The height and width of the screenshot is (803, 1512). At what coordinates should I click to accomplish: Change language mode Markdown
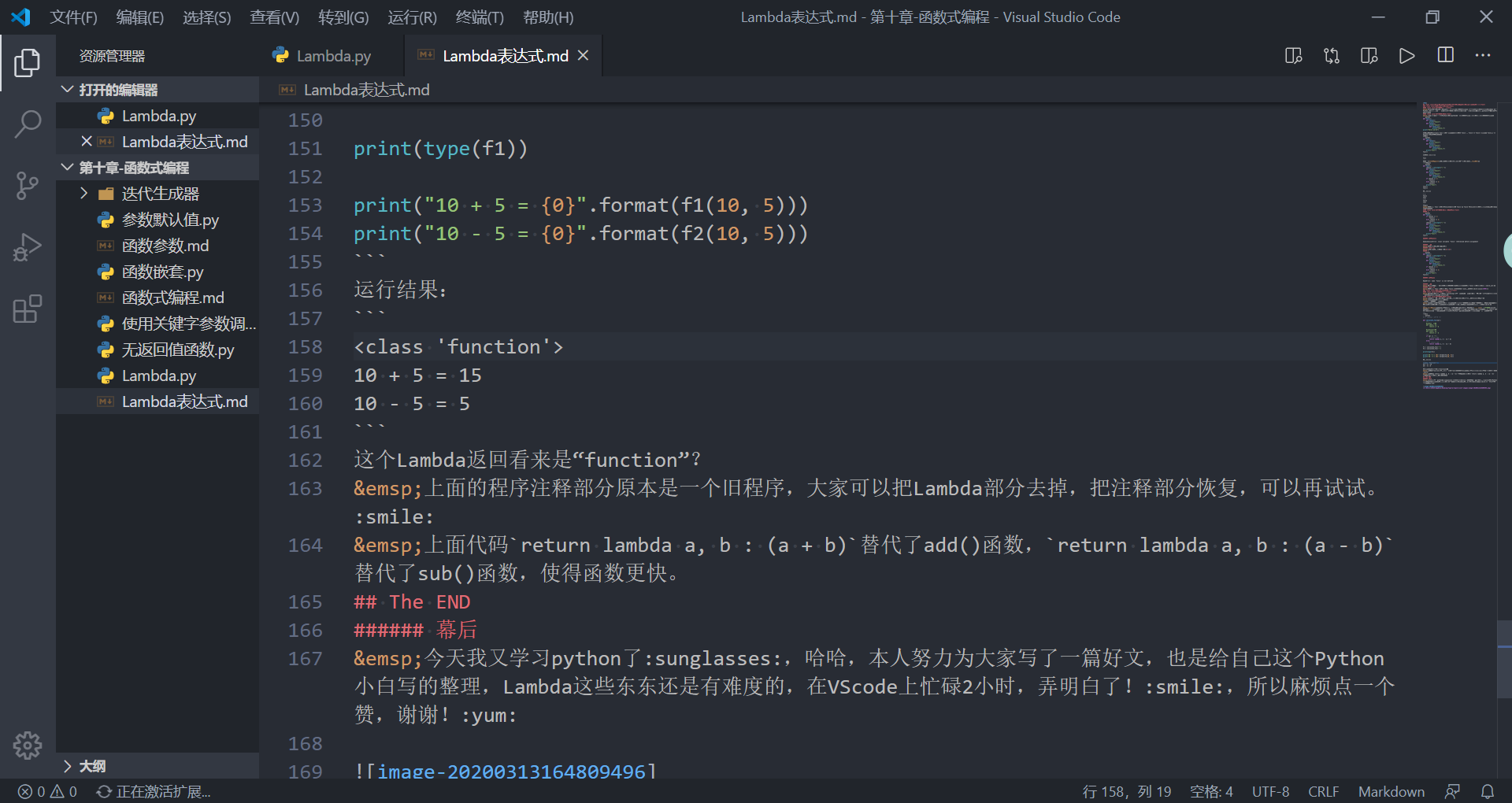pos(1391,791)
